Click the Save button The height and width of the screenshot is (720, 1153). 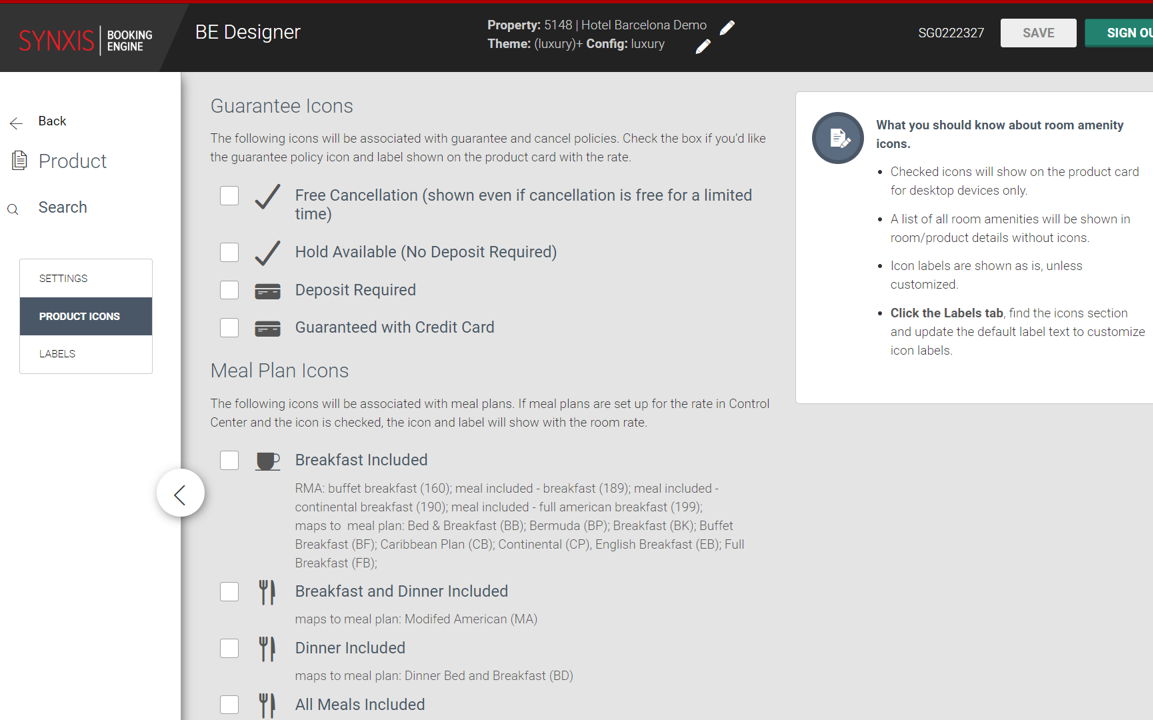[1038, 33]
